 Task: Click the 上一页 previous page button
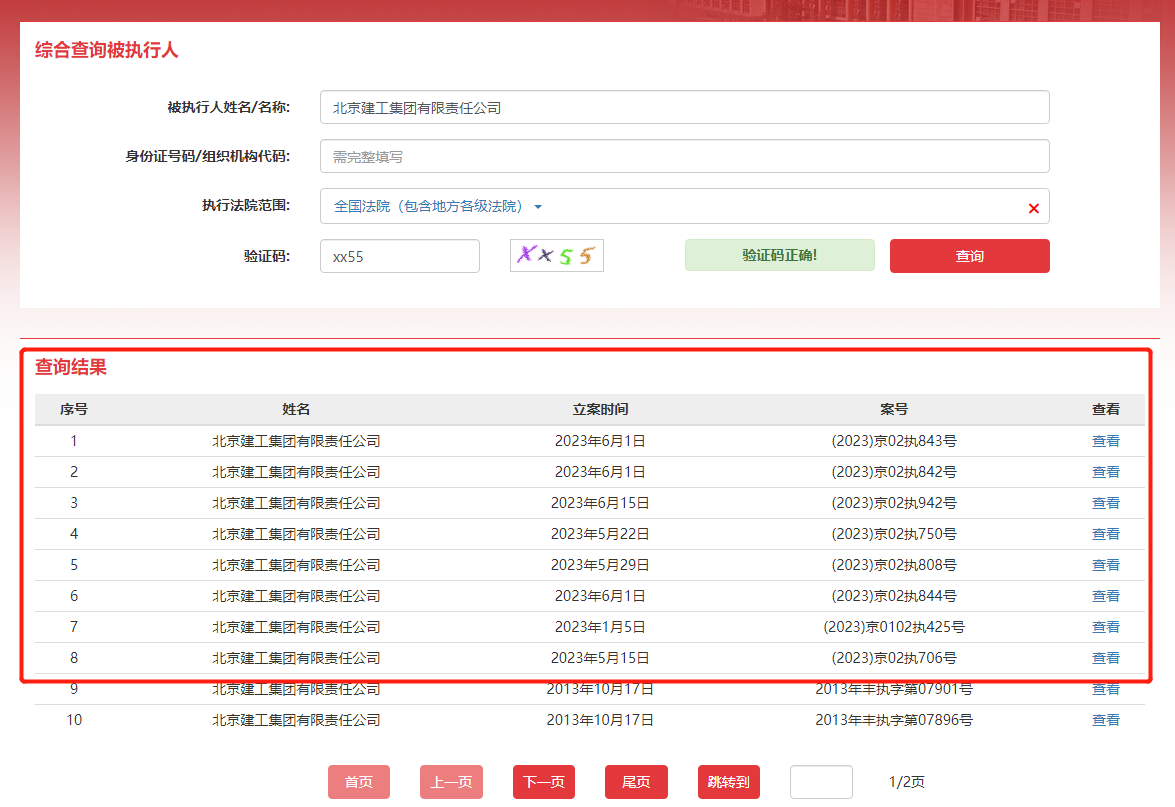pos(451,782)
